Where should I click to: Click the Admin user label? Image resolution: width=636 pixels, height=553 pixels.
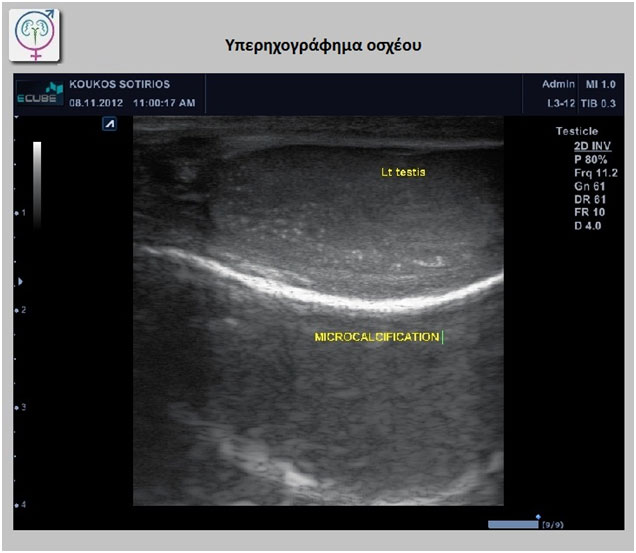(x=559, y=84)
